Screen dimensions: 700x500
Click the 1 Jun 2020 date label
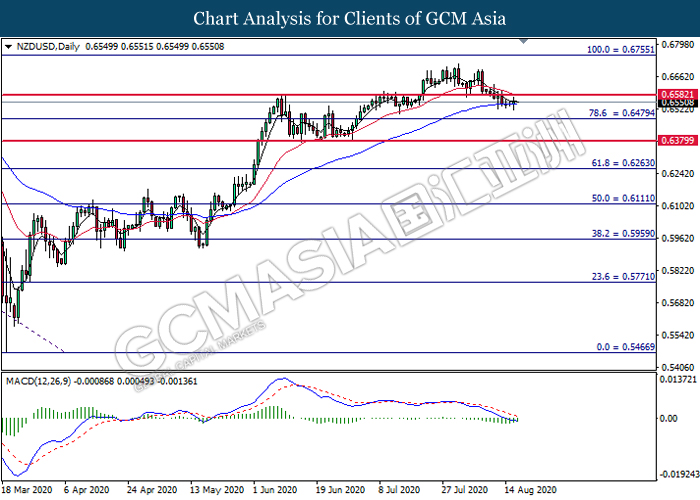[x=275, y=490]
